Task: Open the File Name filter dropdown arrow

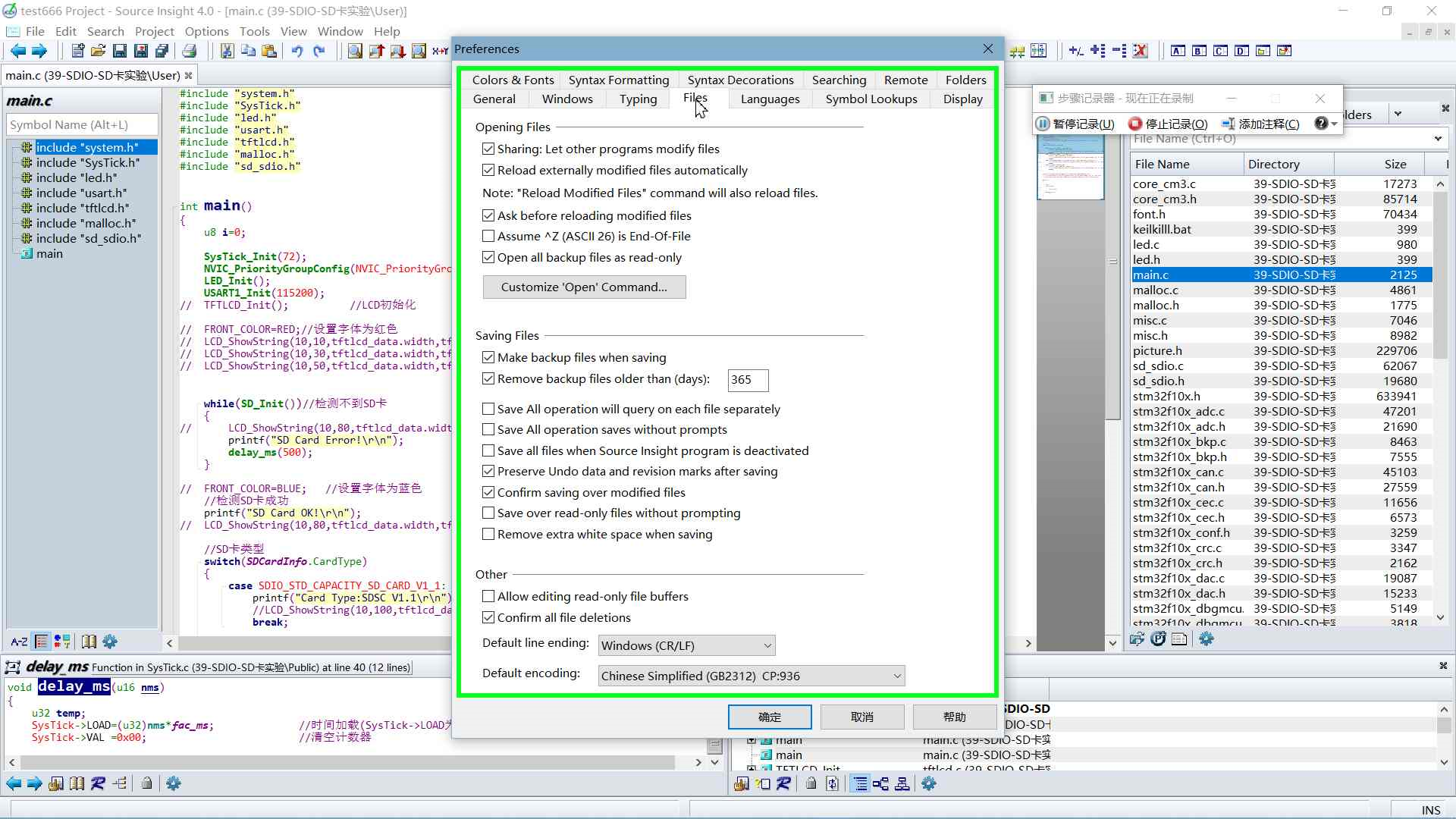Action: (1438, 139)
